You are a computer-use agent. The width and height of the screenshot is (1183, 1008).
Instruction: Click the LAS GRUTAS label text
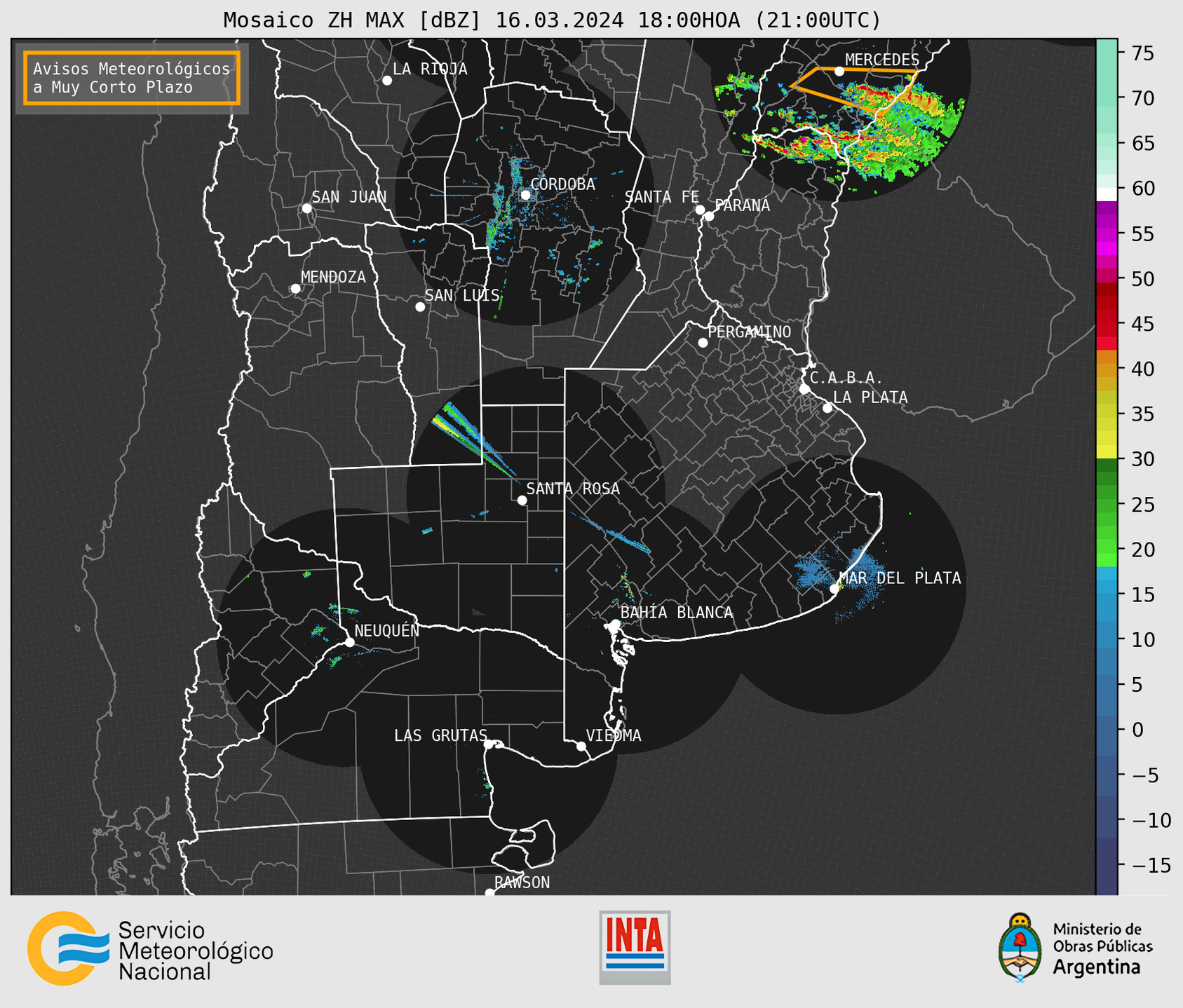[x=440, y=735]
